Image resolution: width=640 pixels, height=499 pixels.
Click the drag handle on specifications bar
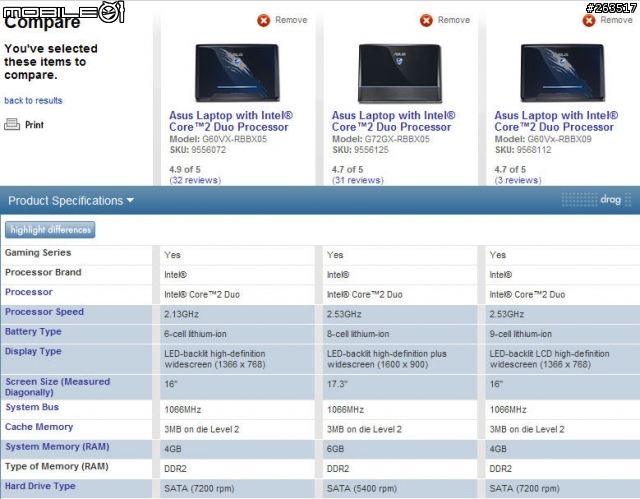coord(596,200)
